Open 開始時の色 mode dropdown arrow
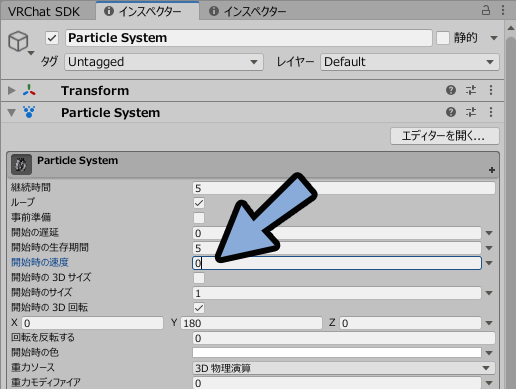This screenshot has width=516, height=389. pos(489,353)
